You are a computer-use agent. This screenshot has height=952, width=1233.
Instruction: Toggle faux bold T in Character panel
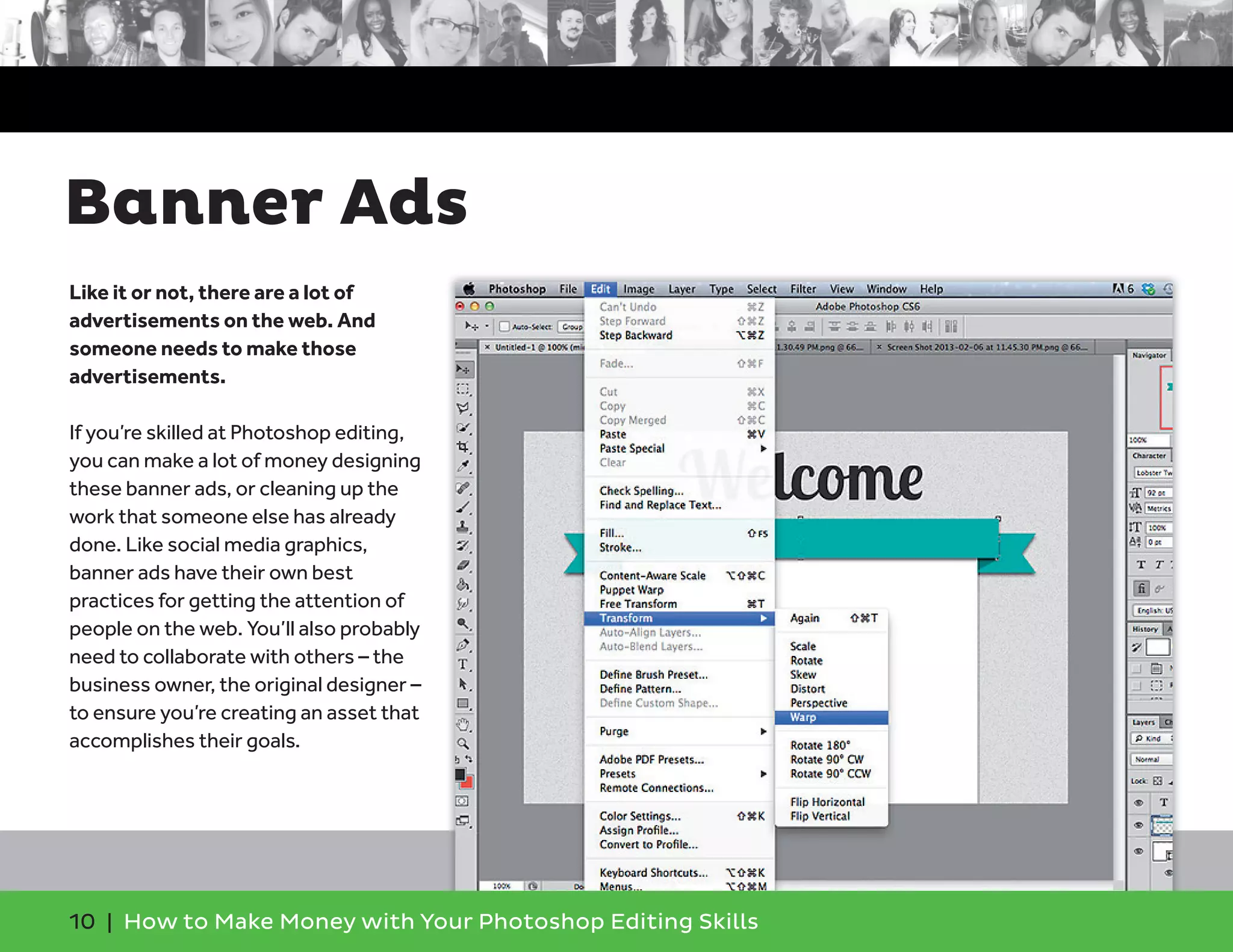click(x=1141, y=564)
